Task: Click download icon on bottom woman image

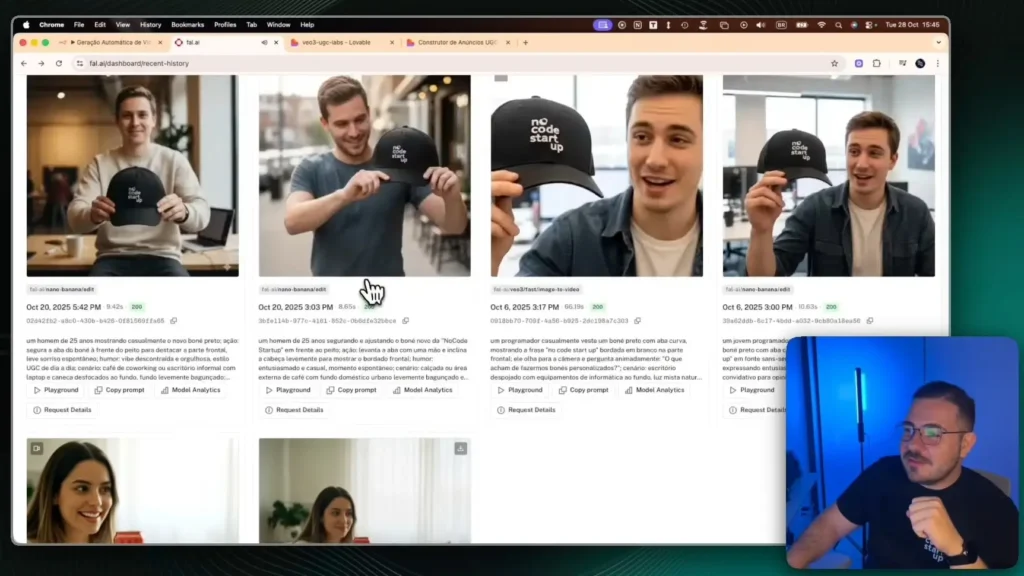Action: (460, 449)
